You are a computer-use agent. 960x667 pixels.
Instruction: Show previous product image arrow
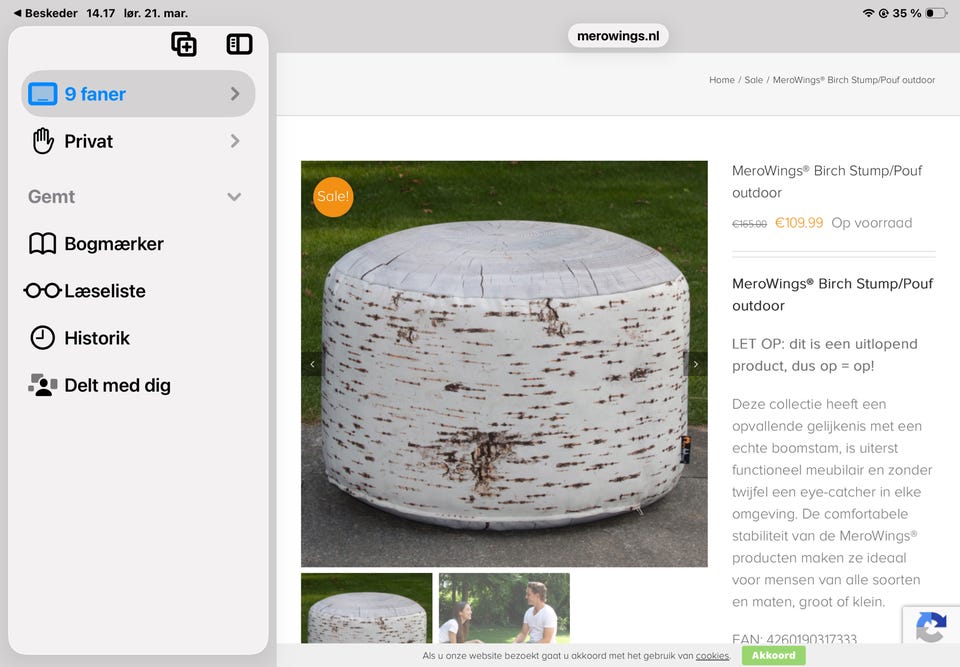point(312,364)
